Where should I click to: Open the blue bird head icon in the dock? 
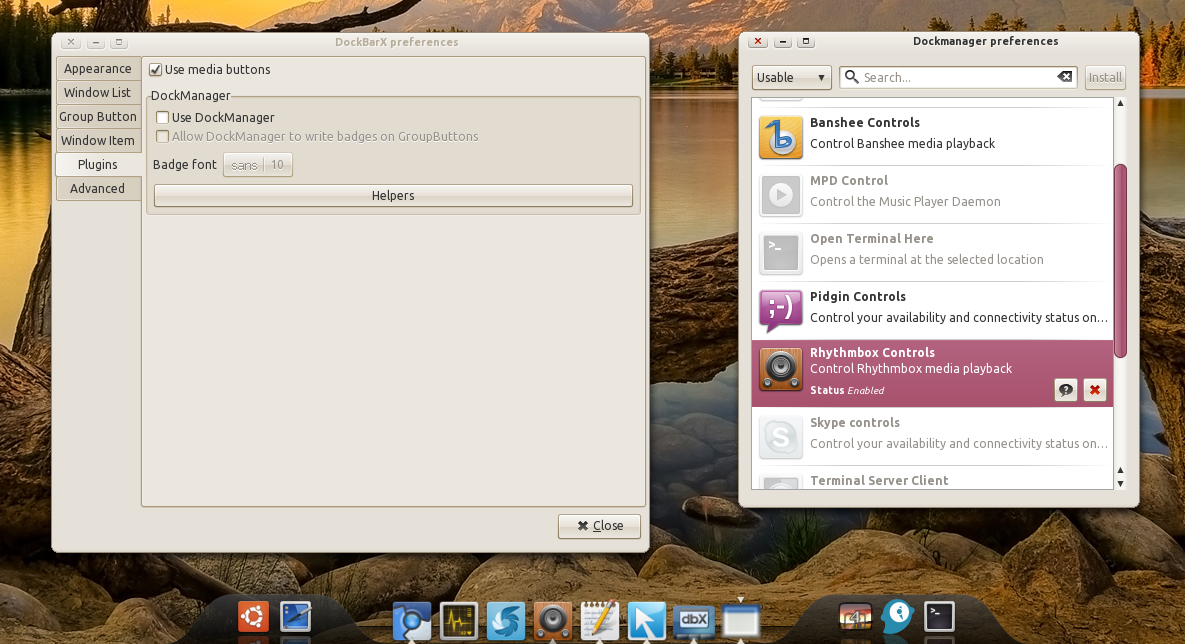click(897, 617)
